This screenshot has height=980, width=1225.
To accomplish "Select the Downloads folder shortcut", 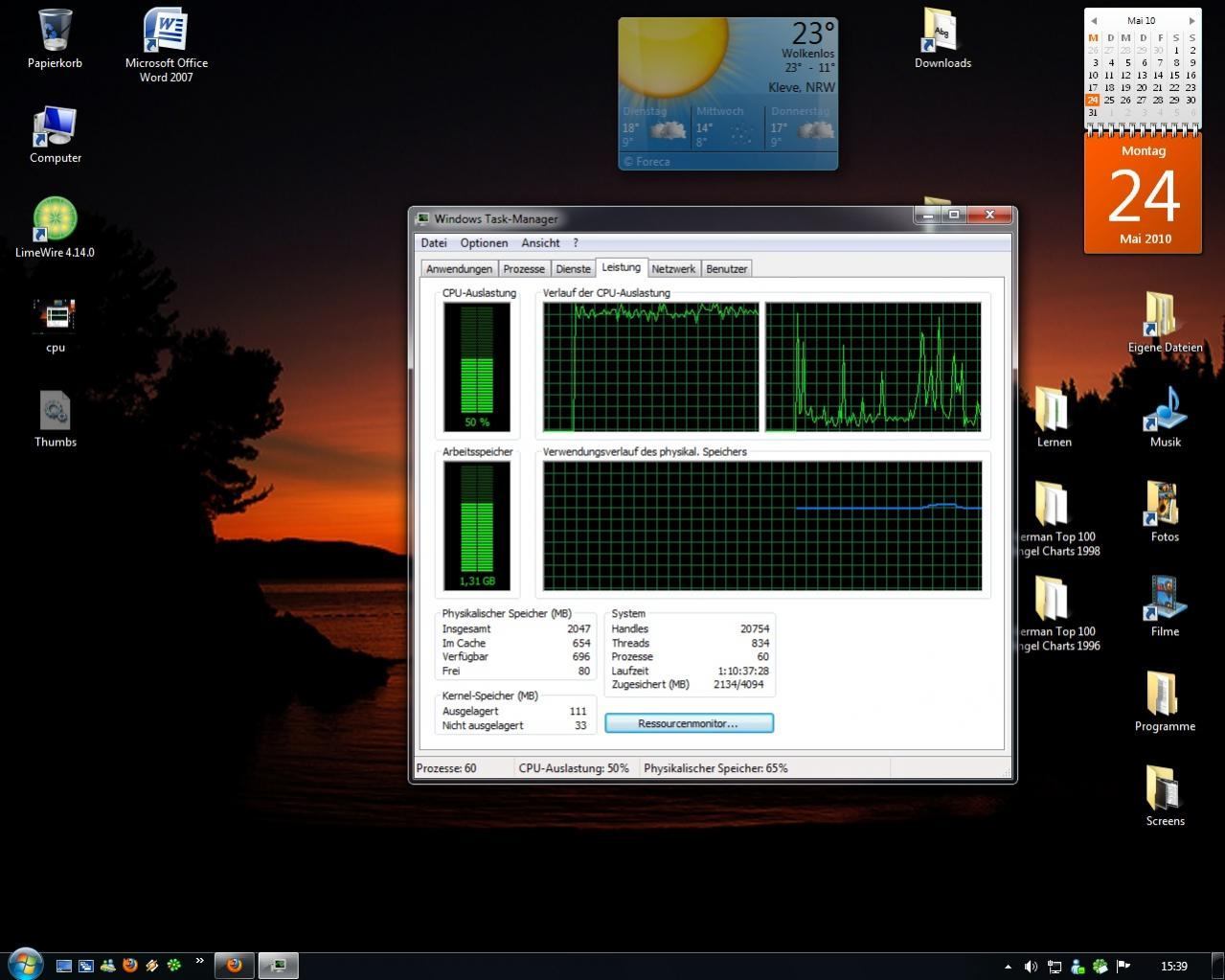I will coord(942,39).
